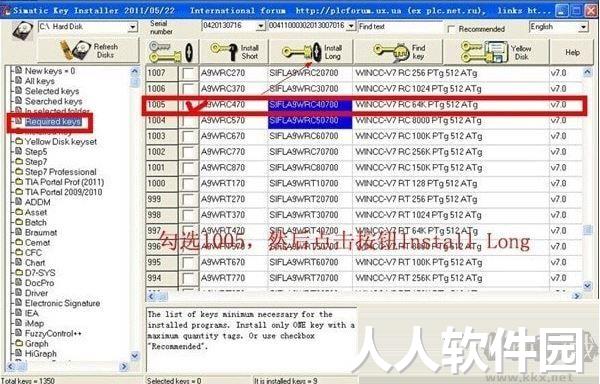Enable the Recommended checkbox
Screen dimensions: 600x384
[x=451, y=29]
